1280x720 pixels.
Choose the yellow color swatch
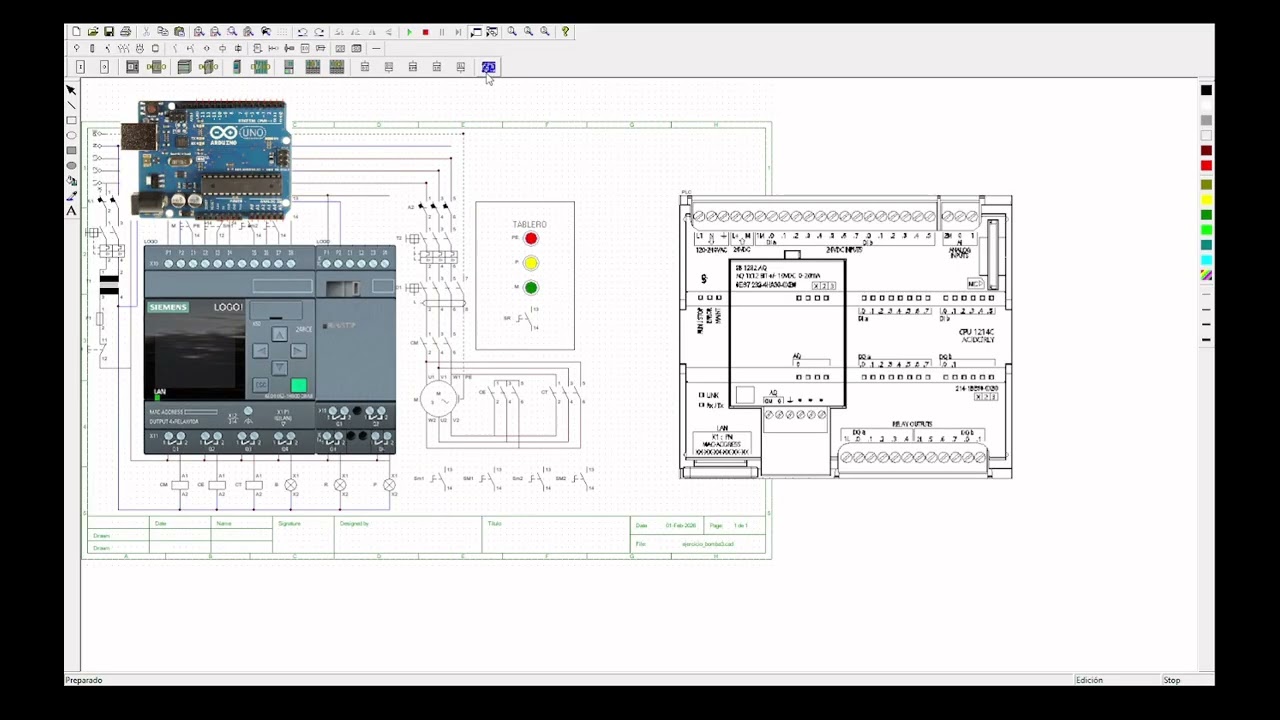point(1206,199)
